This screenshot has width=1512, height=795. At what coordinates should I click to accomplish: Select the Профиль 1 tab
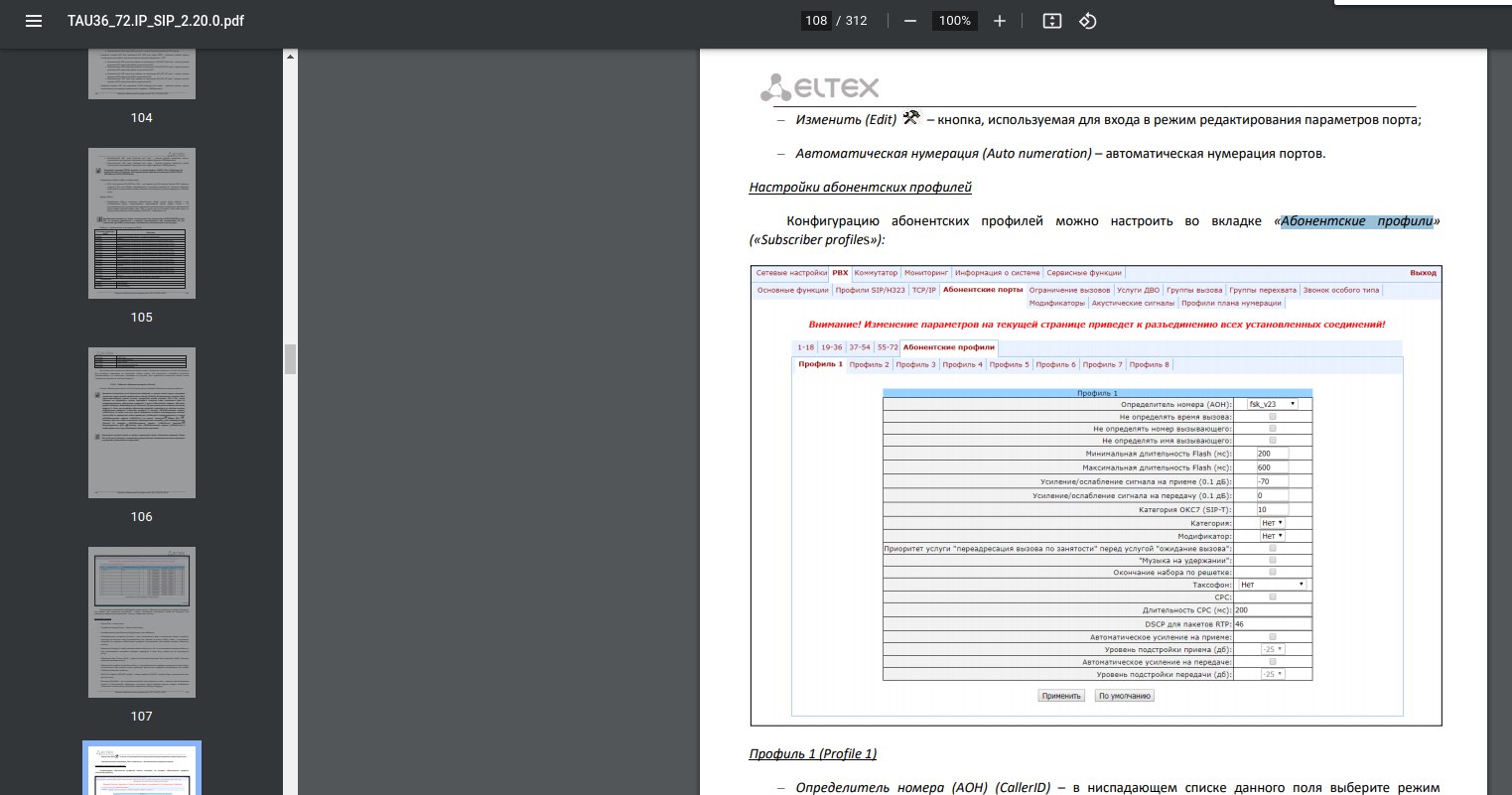[821, 364]
